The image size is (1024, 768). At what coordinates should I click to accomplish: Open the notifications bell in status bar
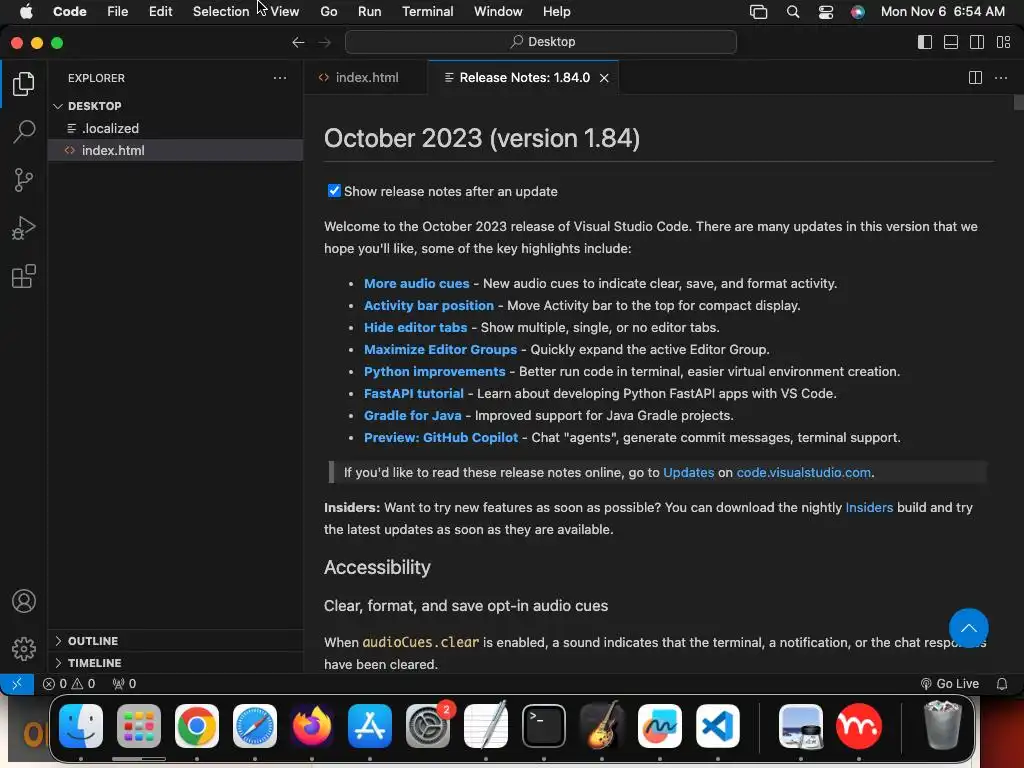pos(1001,684)
